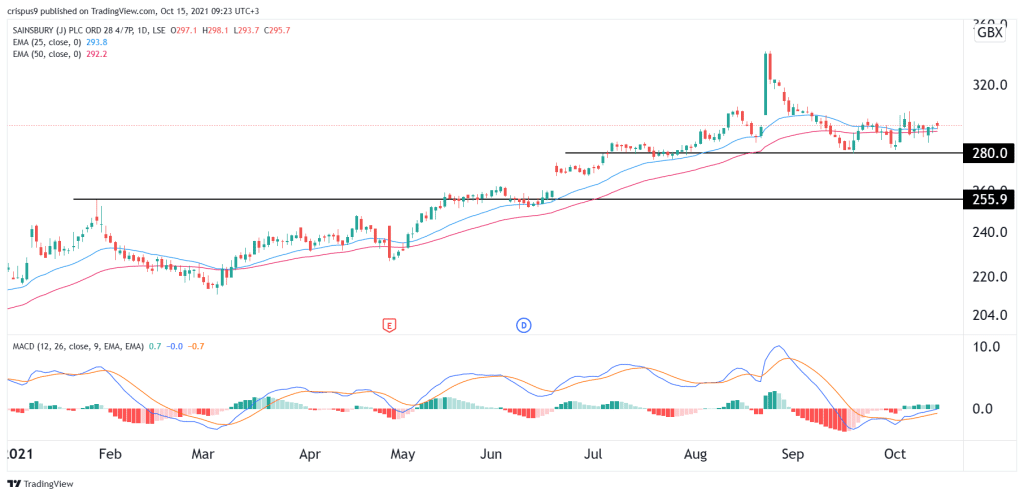Screen dimensions: 1024x496
Task: Click the Jul label on time axis
Action: 593,454
